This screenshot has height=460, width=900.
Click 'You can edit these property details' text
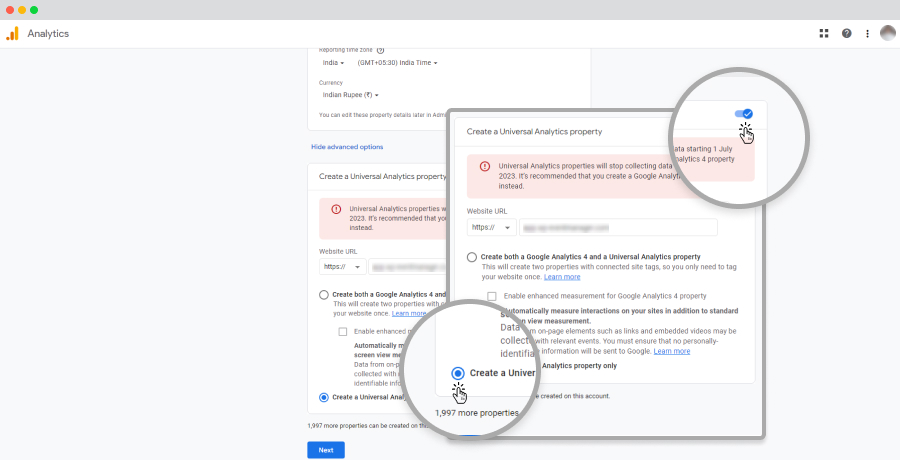(382, 115)
